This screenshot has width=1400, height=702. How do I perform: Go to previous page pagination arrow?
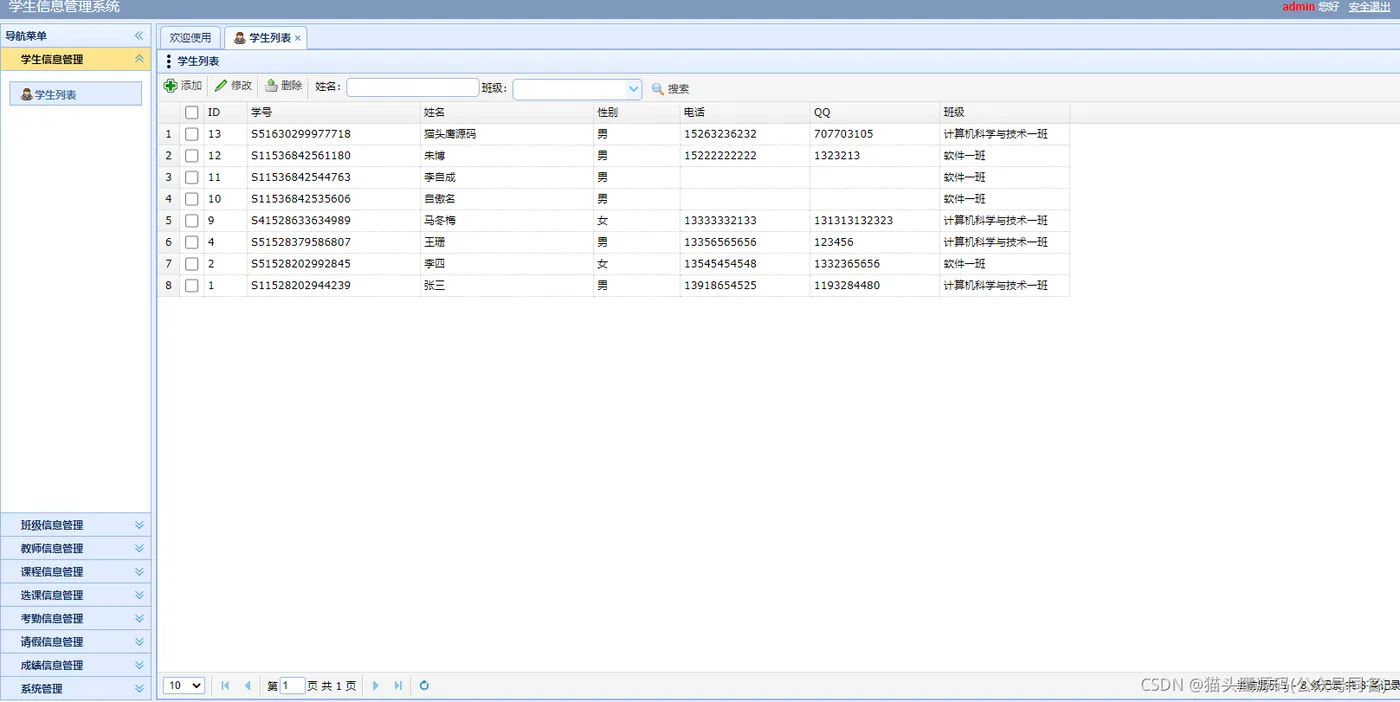pos(247,686)
